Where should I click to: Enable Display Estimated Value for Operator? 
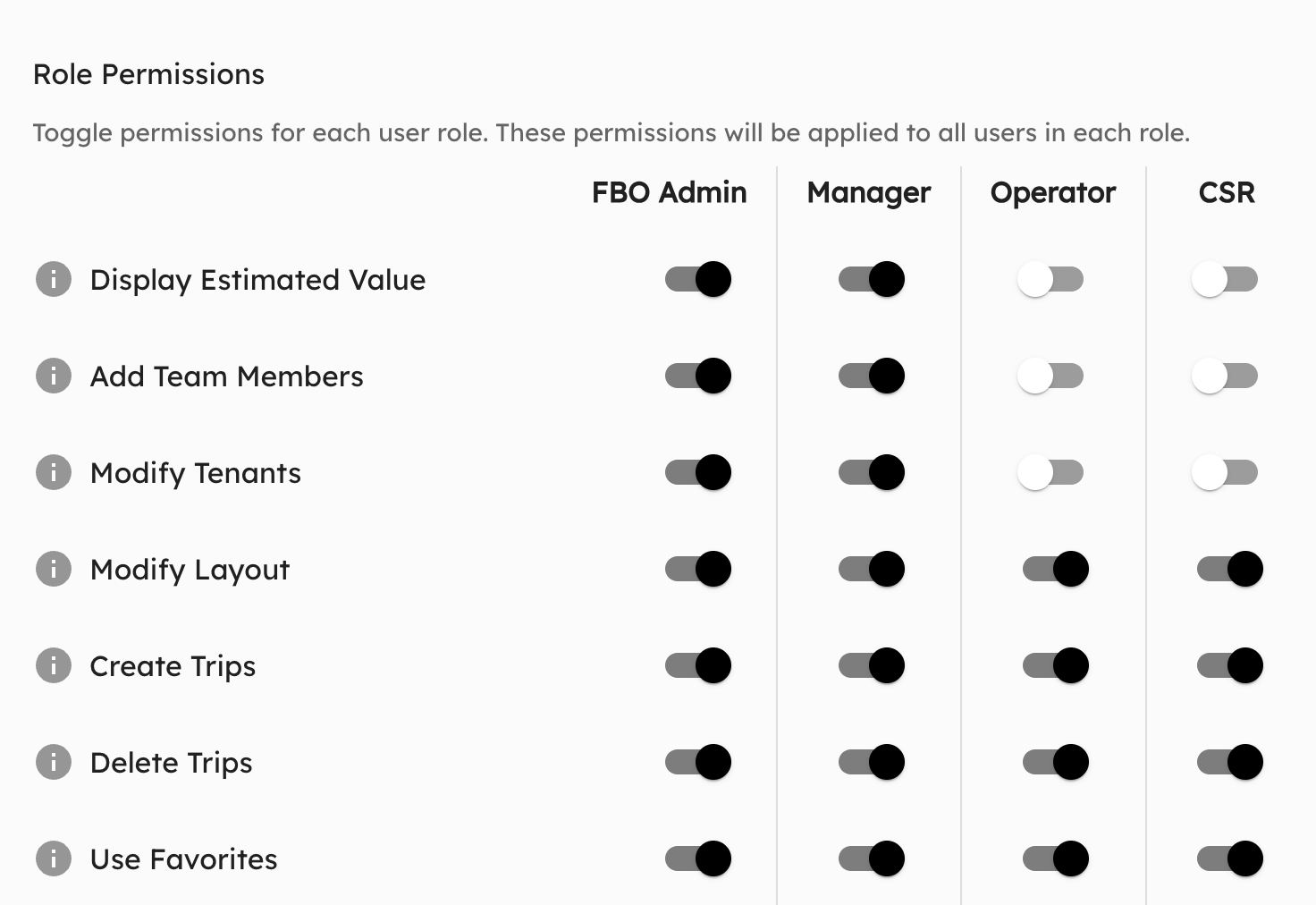click(1051, 279)
